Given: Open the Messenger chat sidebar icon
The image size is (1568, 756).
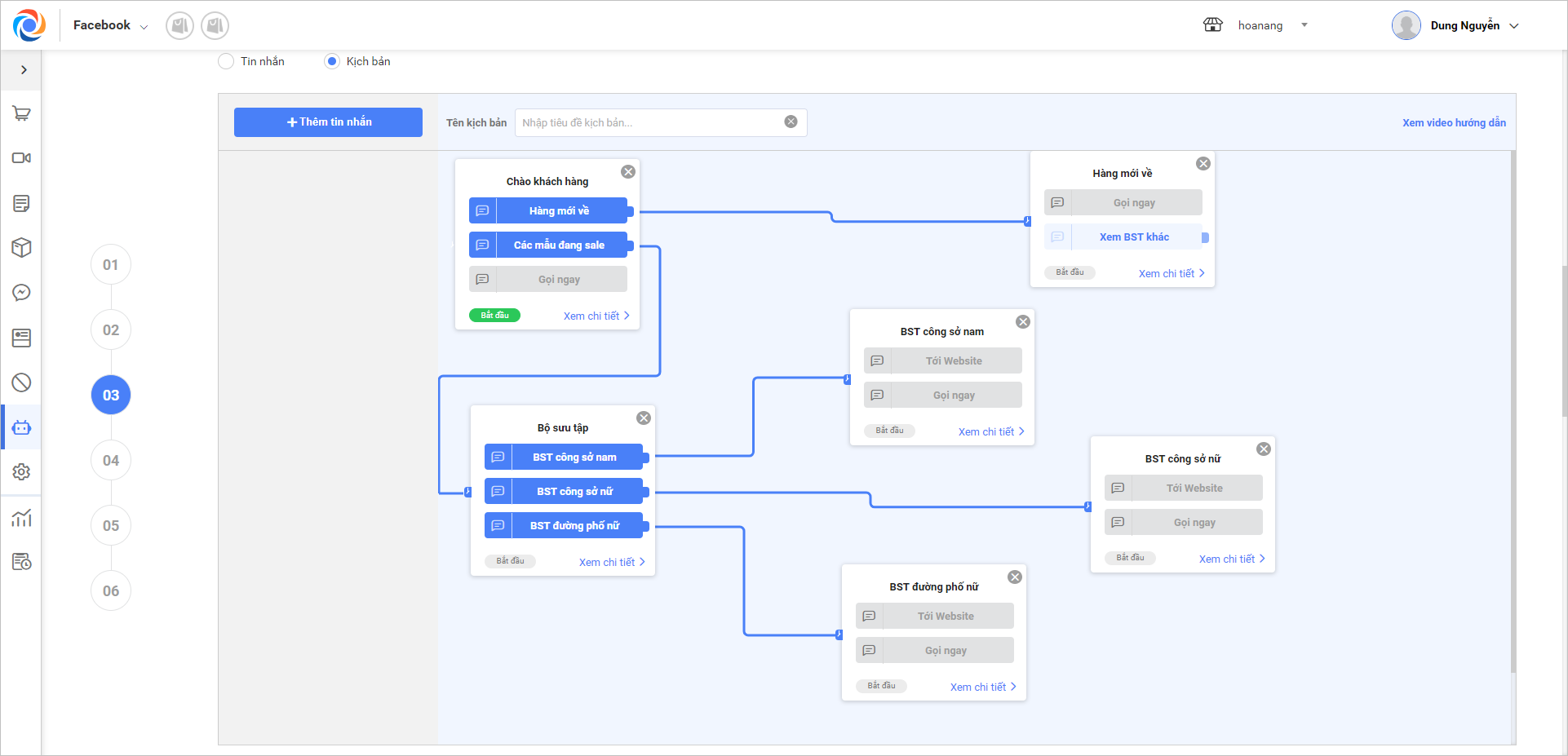Looking at the screenshot, I should (x=21, y=293).
